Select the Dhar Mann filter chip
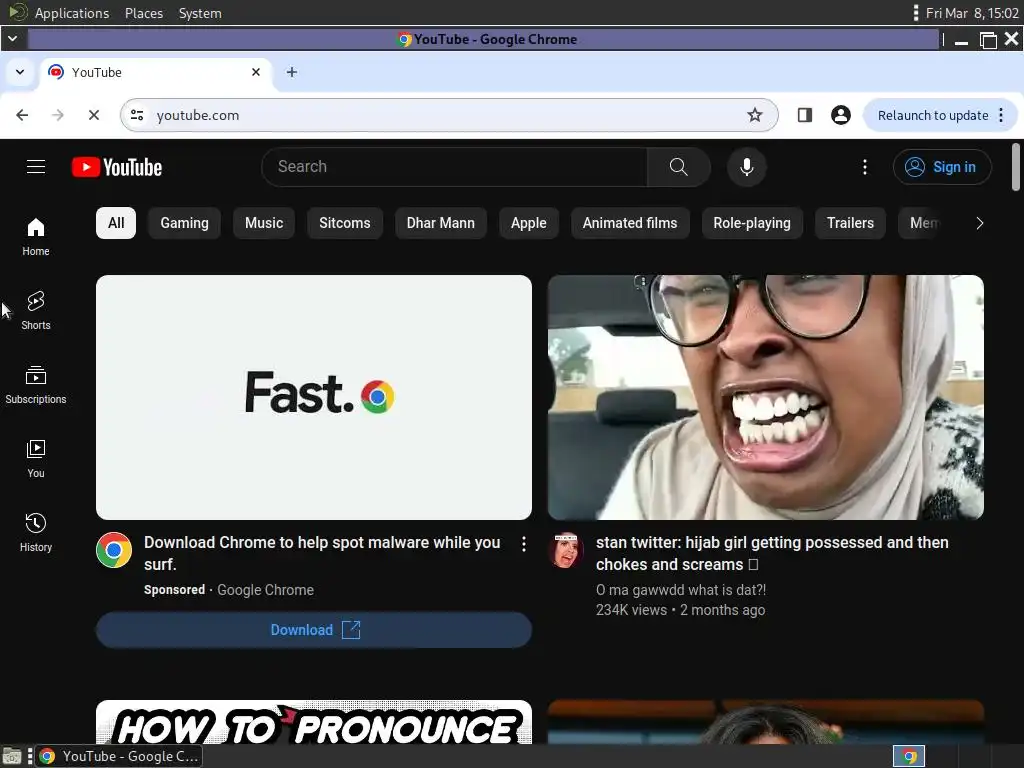 pos(441,223)
